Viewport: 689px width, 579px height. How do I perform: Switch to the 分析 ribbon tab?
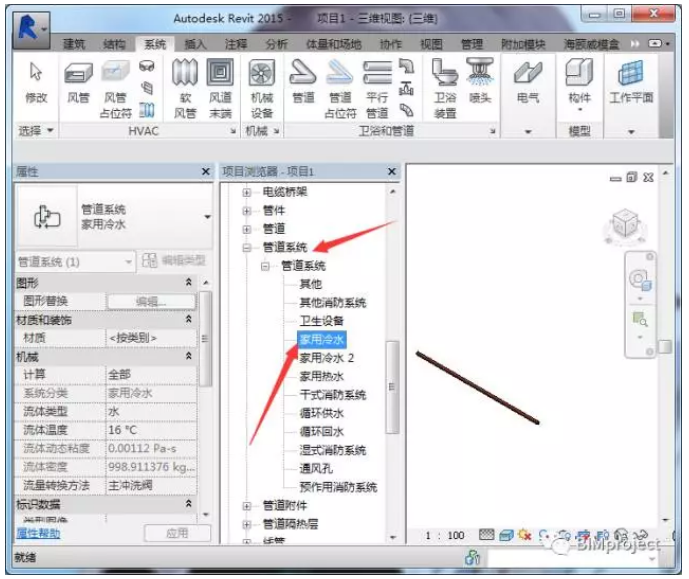pyautogui.click(x=277, y=44)
